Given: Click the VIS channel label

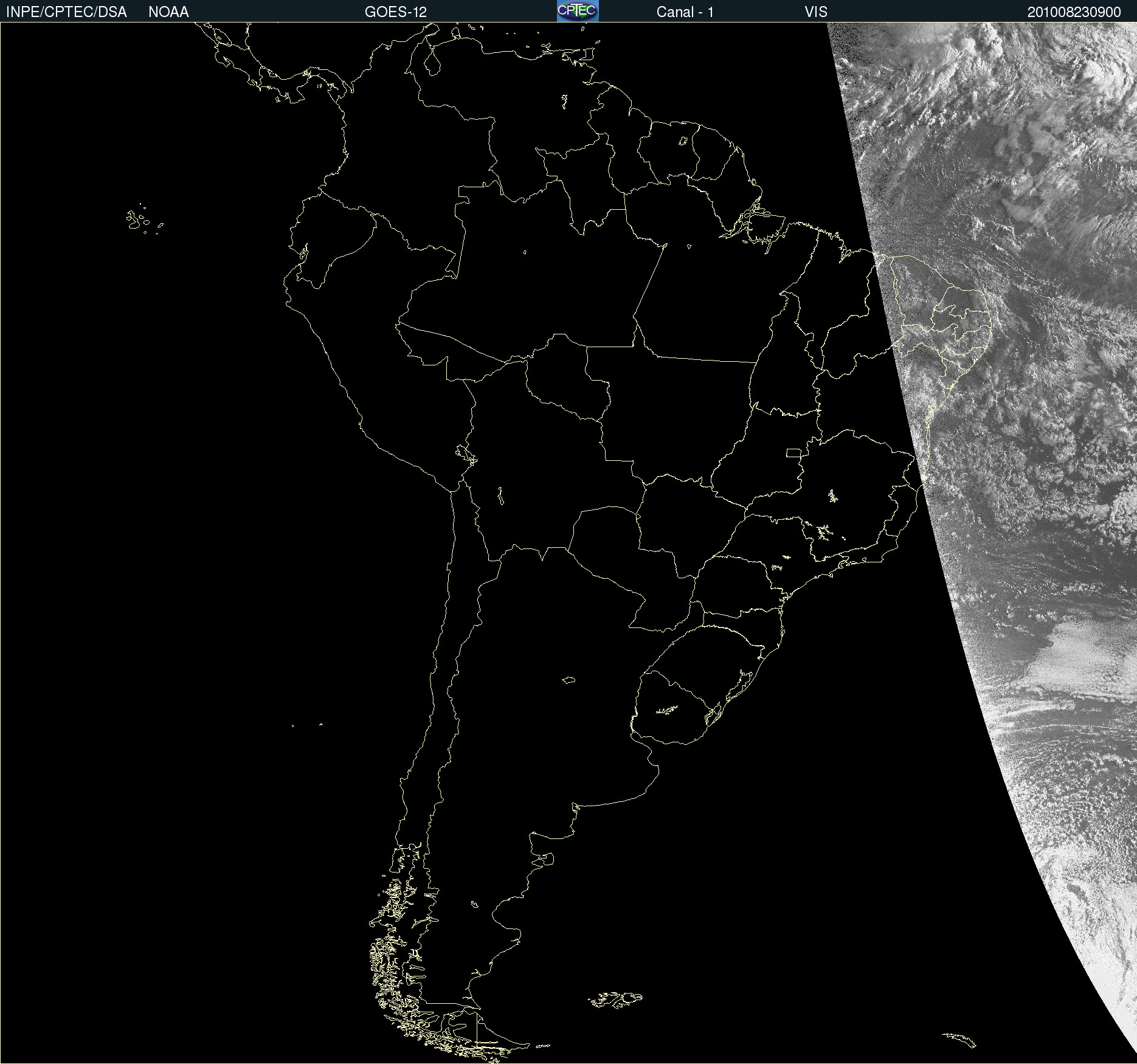Looking at the screenshot, I should [816, 12].
